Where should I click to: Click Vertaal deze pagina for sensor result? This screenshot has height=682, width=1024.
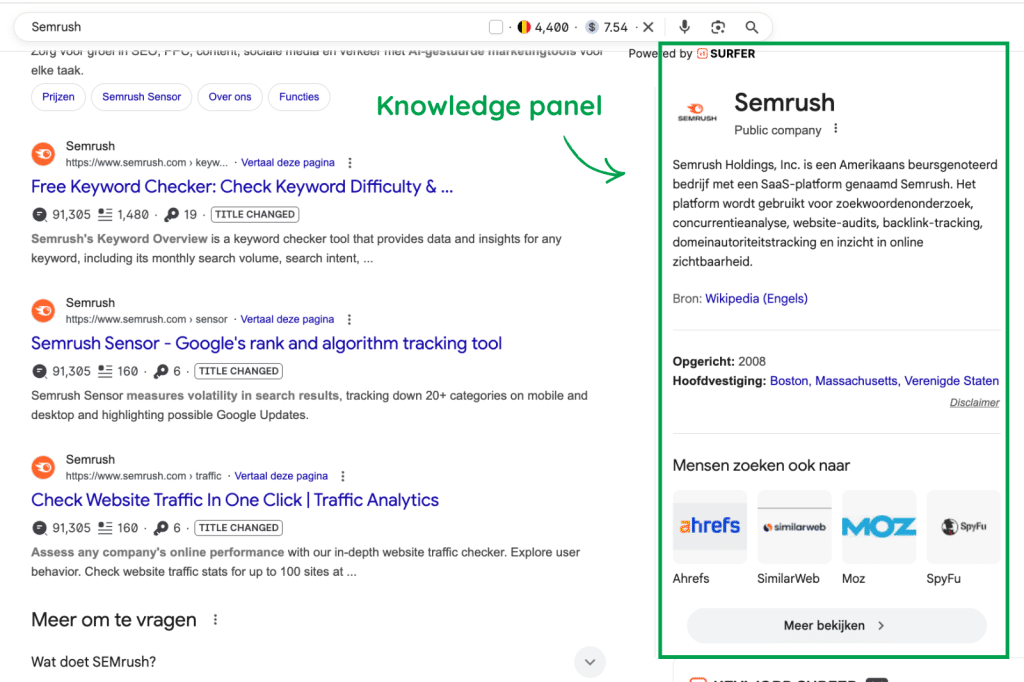click(287, 319)
